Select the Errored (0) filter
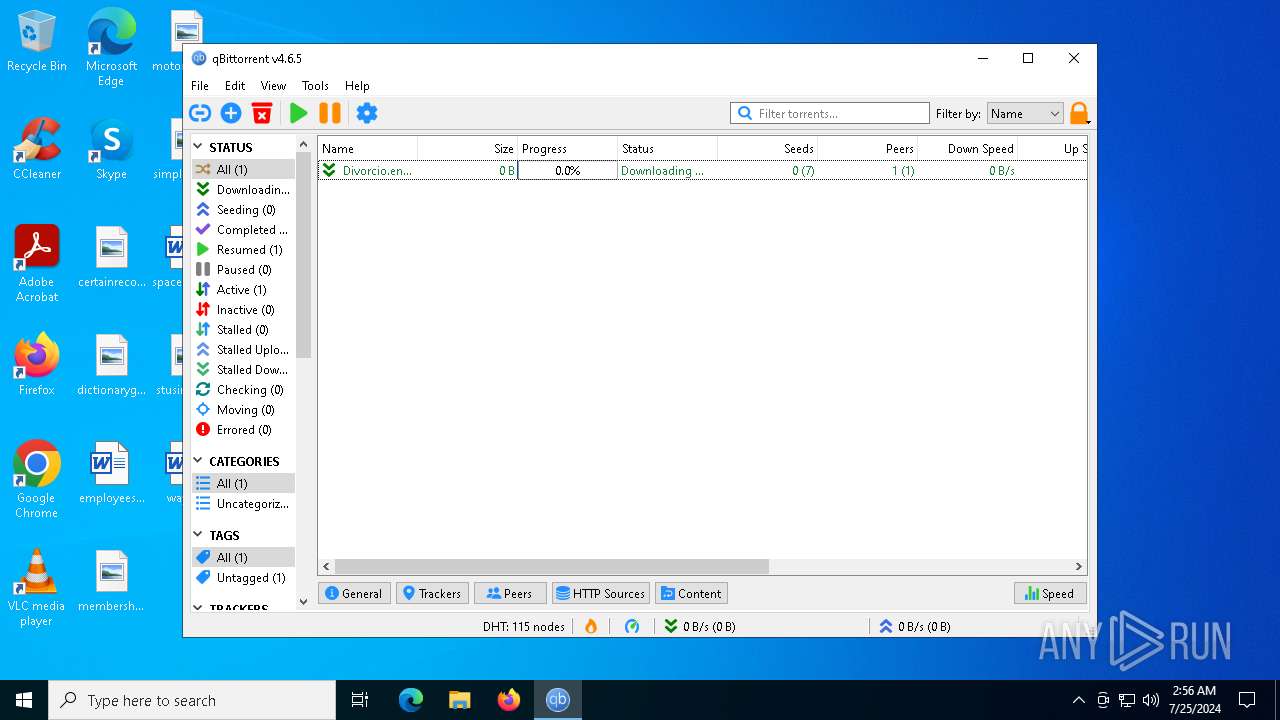Image resolution: width=1280 pixels, height=720 pixels. 243,429
